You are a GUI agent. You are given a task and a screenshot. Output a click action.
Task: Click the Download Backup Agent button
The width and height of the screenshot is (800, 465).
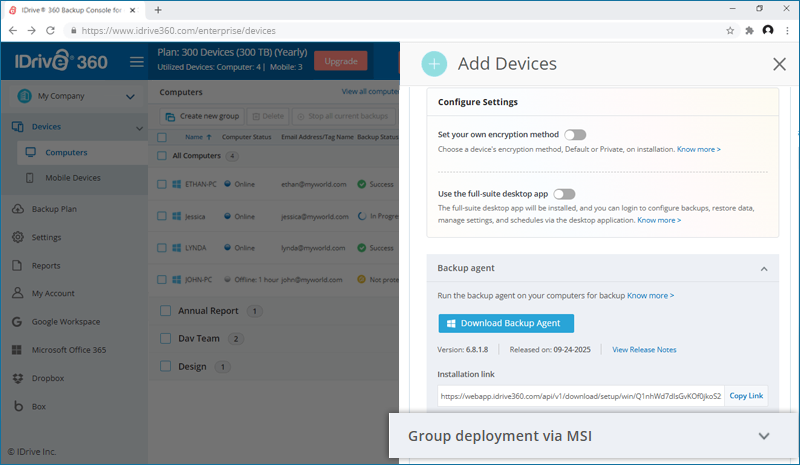506,323
